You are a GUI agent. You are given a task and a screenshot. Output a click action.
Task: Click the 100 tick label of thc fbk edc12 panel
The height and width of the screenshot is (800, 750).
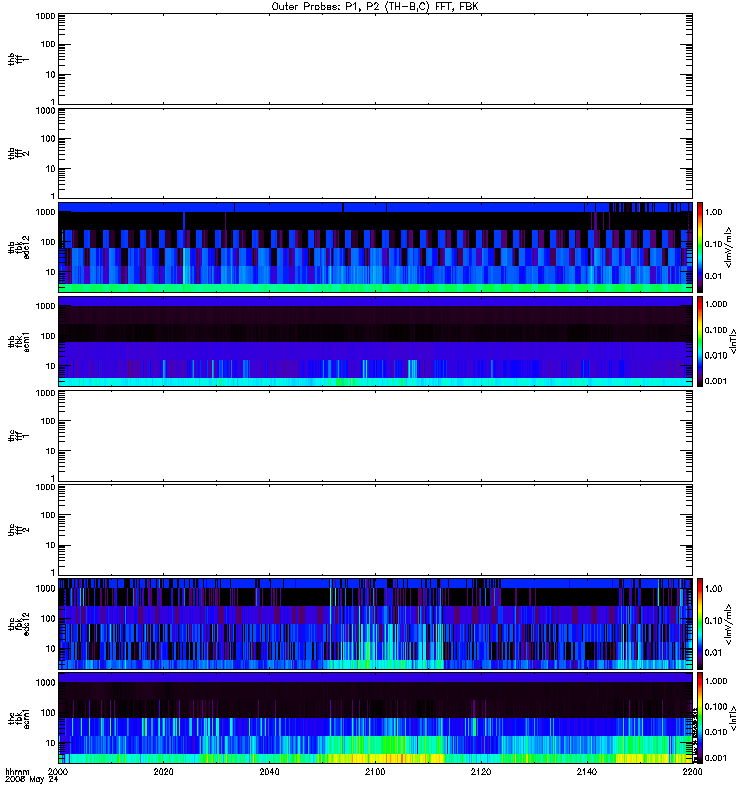pyautogui.click(x=48, y=618)
